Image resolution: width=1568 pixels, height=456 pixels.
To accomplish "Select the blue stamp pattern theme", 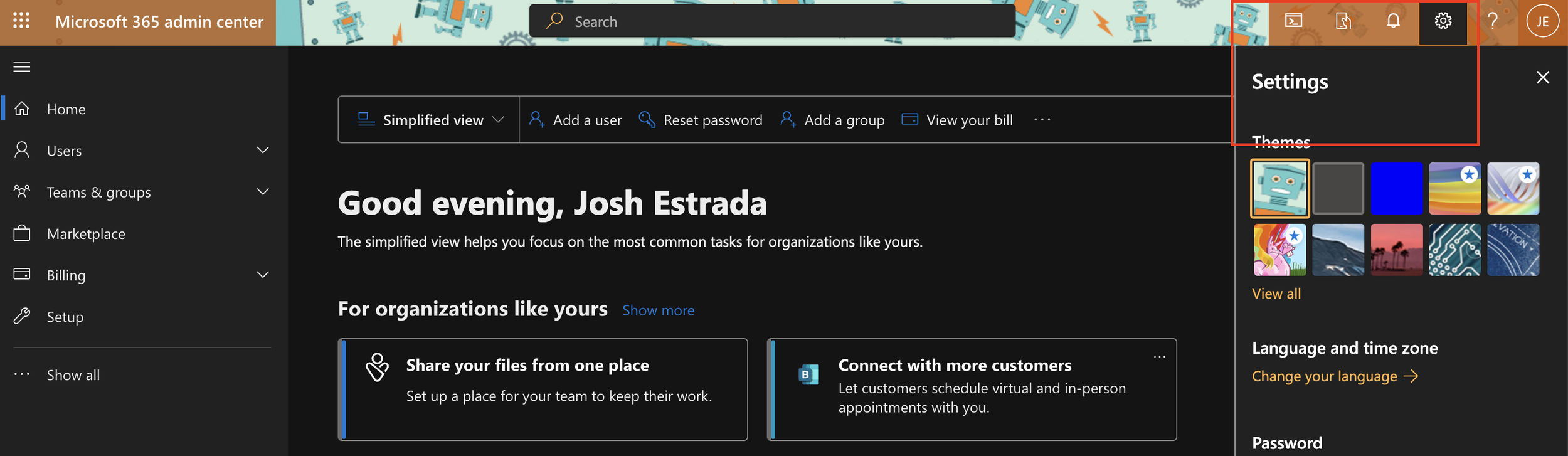I will tap(1513, 250).
